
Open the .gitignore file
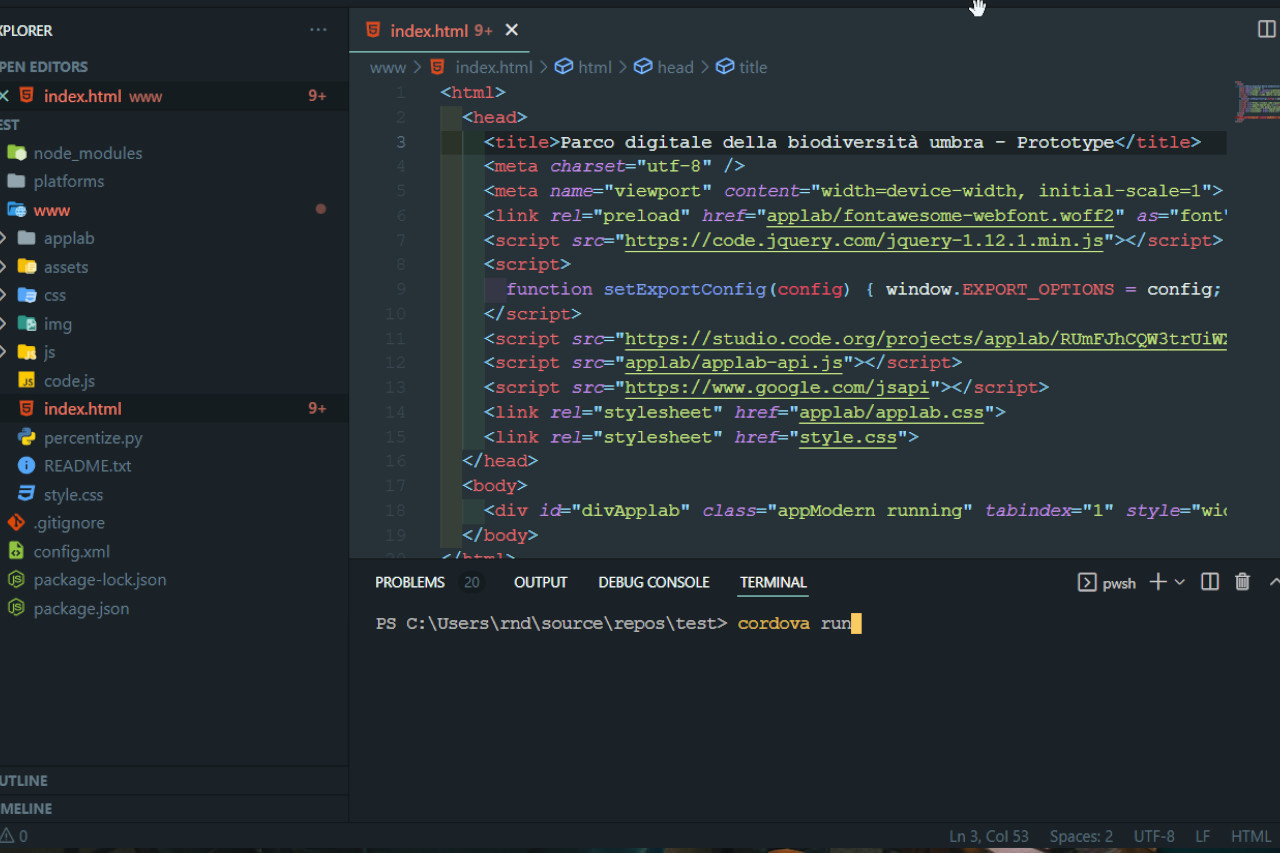point(69,523)
